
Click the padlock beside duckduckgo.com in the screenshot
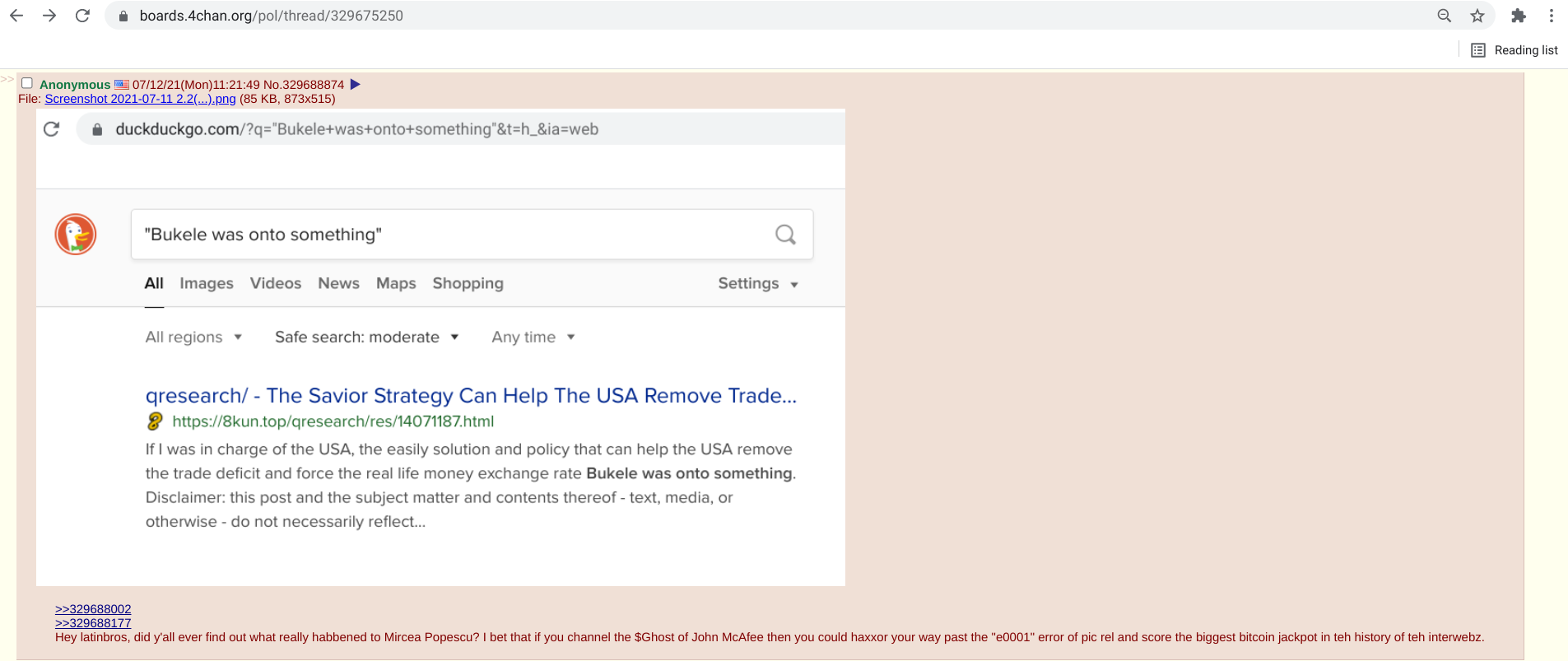click(x=97, y=129)
